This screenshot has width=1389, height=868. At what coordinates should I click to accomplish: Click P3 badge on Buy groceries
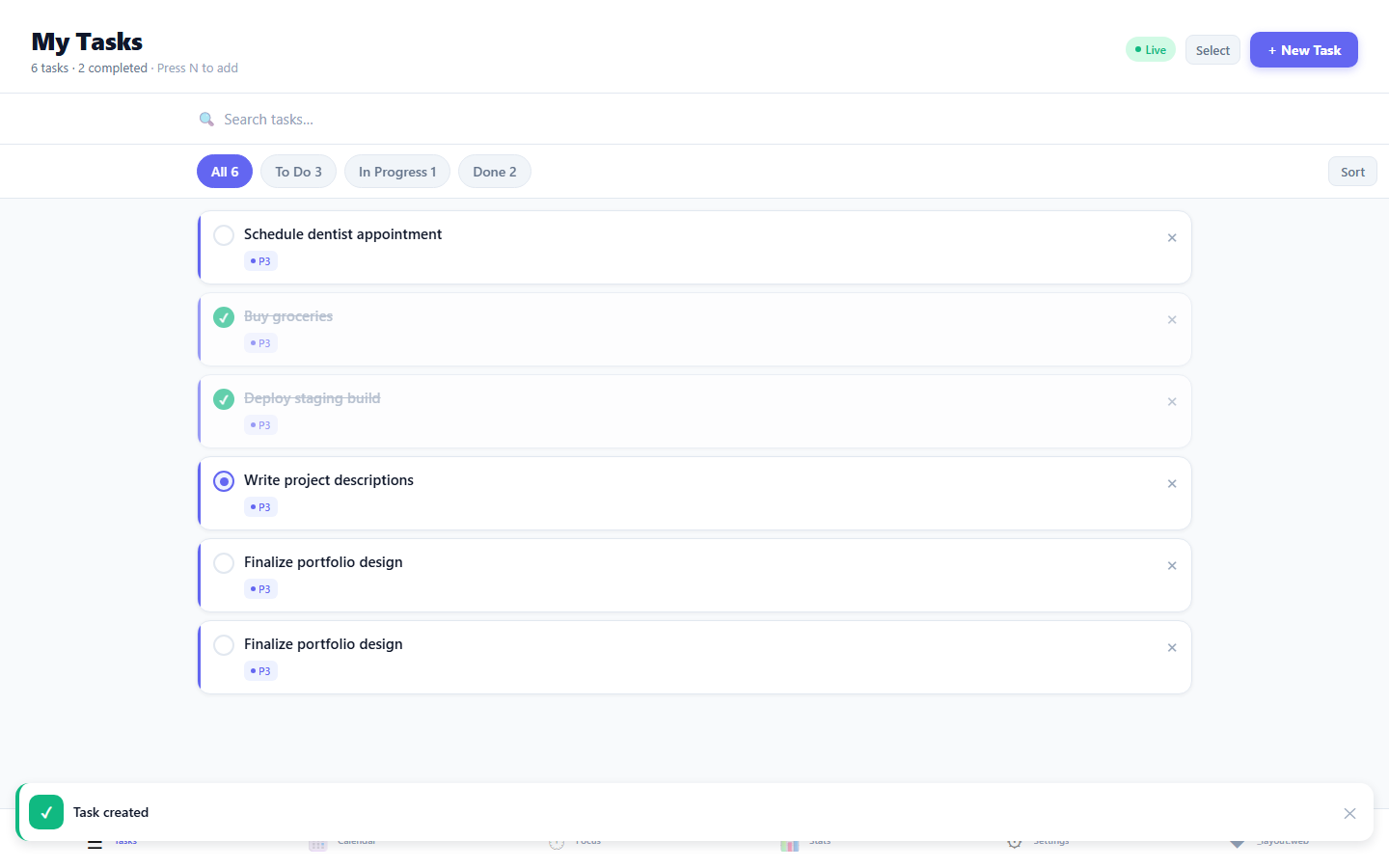(x=260, y=343)
